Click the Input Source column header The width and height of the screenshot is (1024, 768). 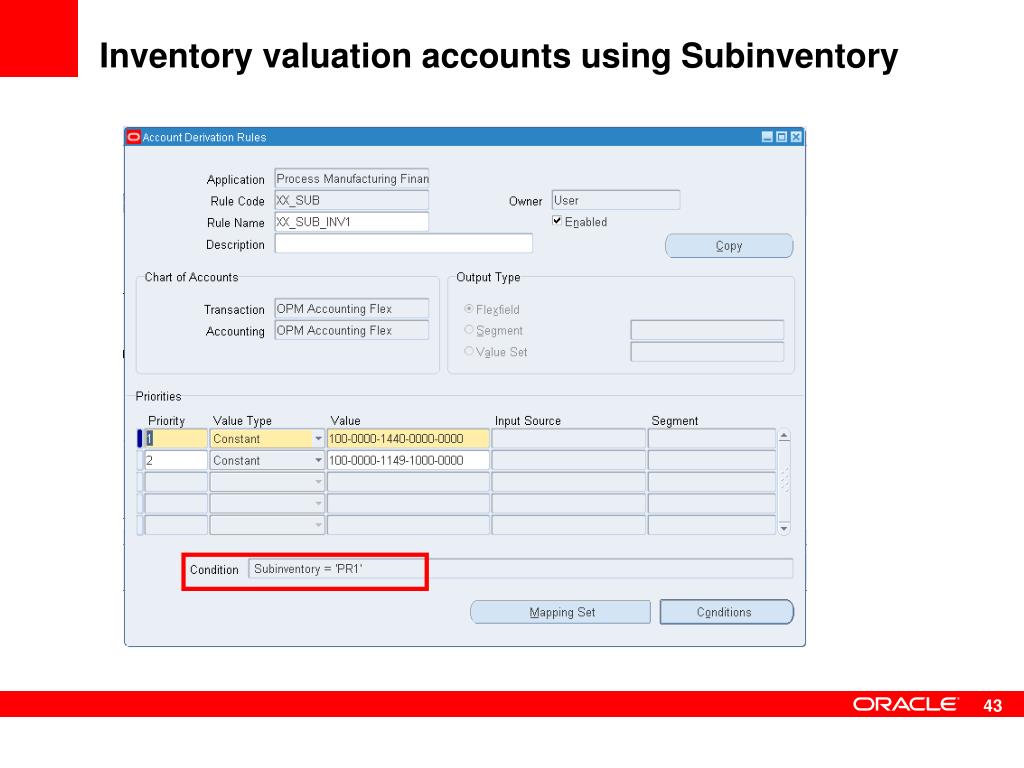[528, 421]
